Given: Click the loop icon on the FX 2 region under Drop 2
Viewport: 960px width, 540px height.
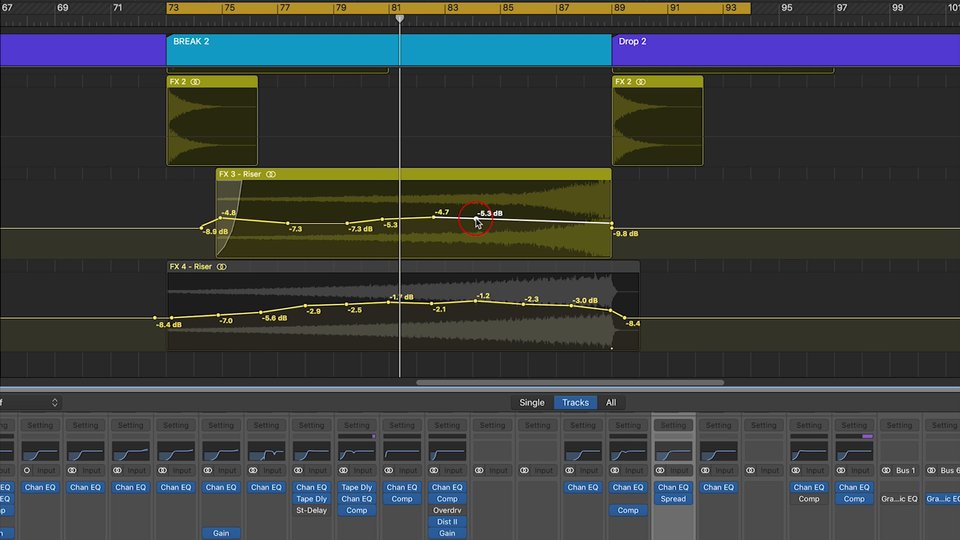Looking at the screenshot, I should pyautogui.click(x=640, y=81).
